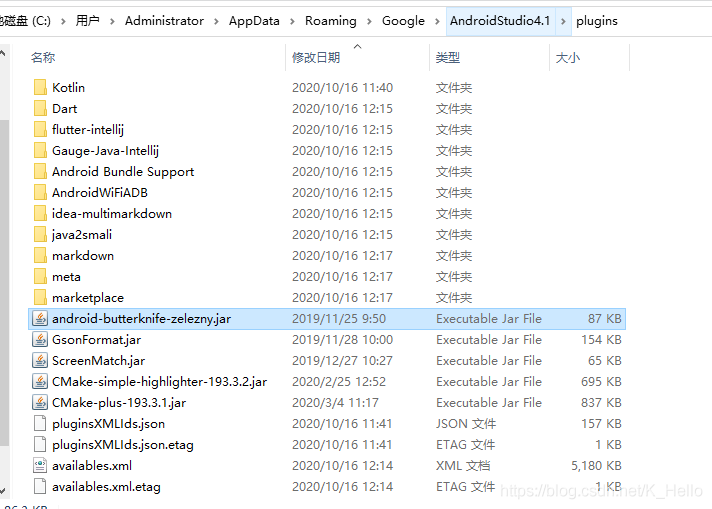Image resolution: width=712 pixels, height=509 pixels.
Task: Sort files by 大小 column
Action: (x=568, y=58)
